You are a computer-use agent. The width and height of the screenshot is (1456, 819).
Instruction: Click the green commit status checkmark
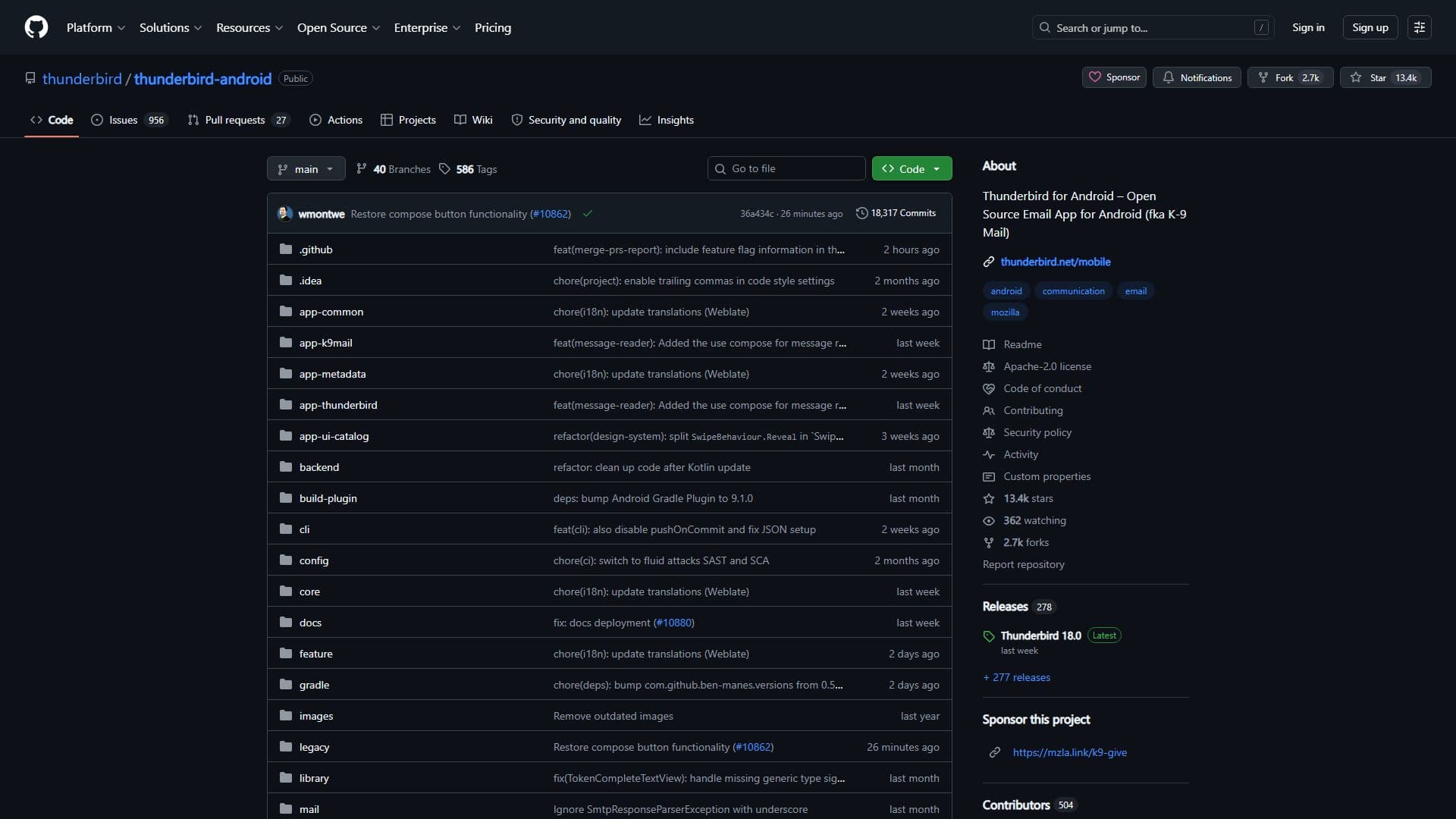coord(588,214)
